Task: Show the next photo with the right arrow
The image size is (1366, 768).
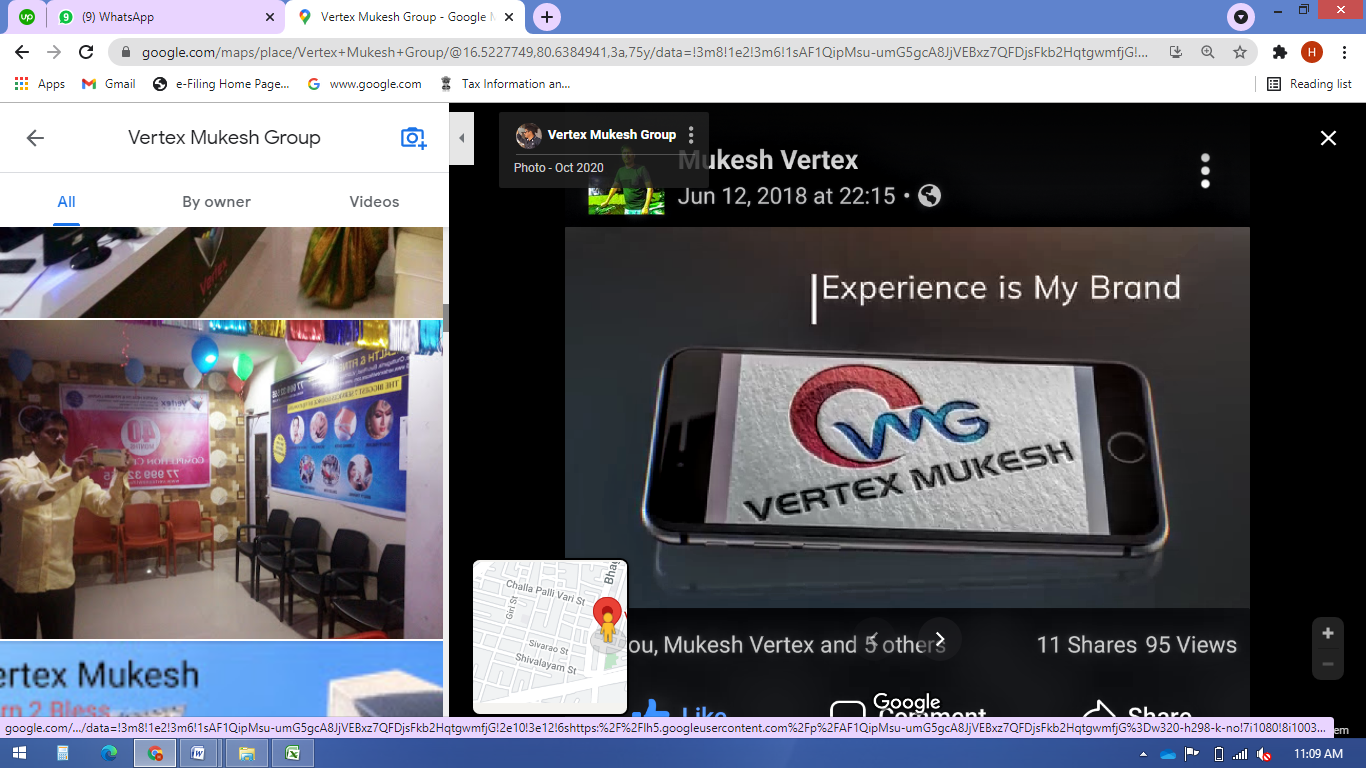Action: point(940,639)
